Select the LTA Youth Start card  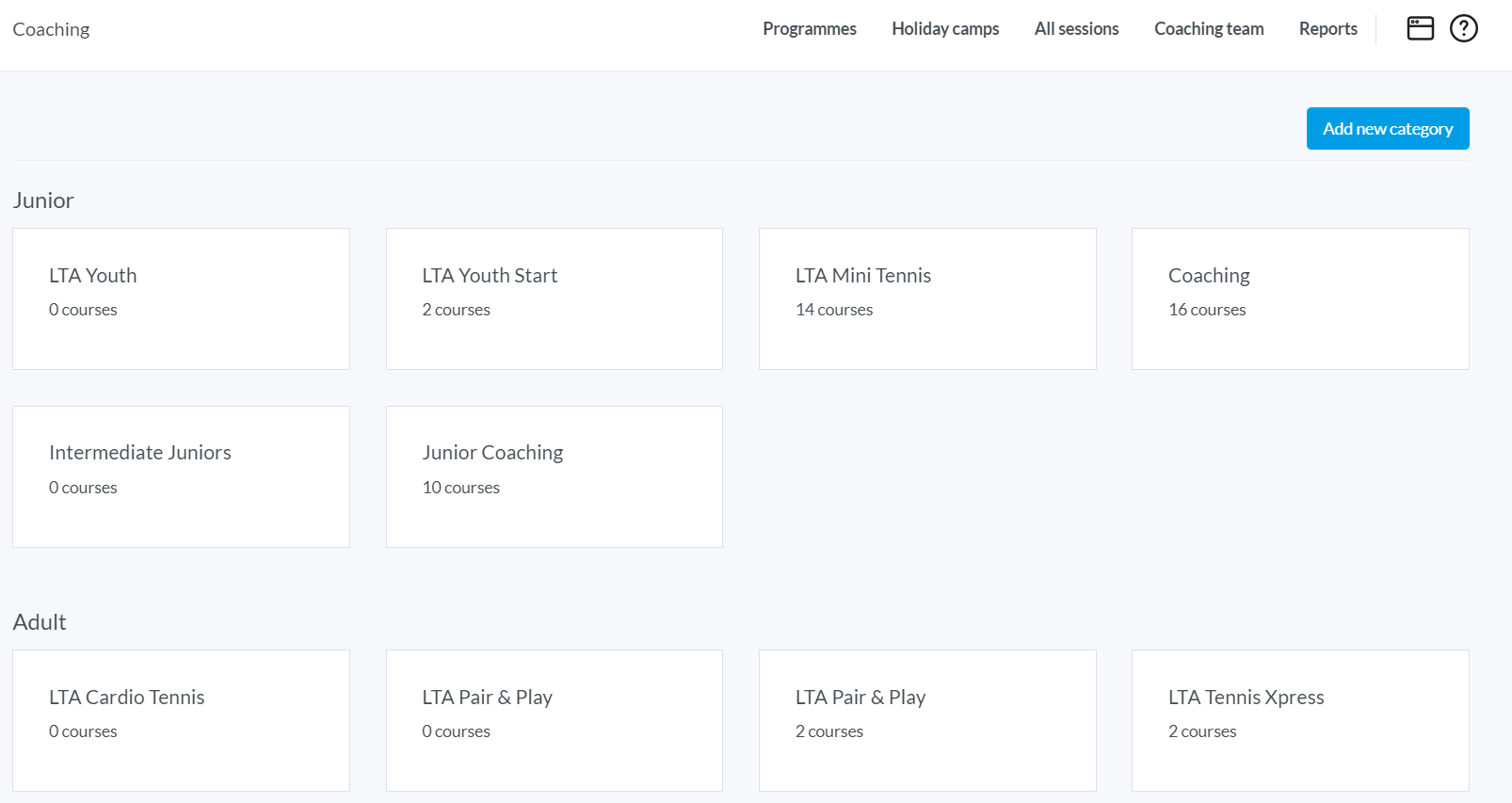coord(554,298)
